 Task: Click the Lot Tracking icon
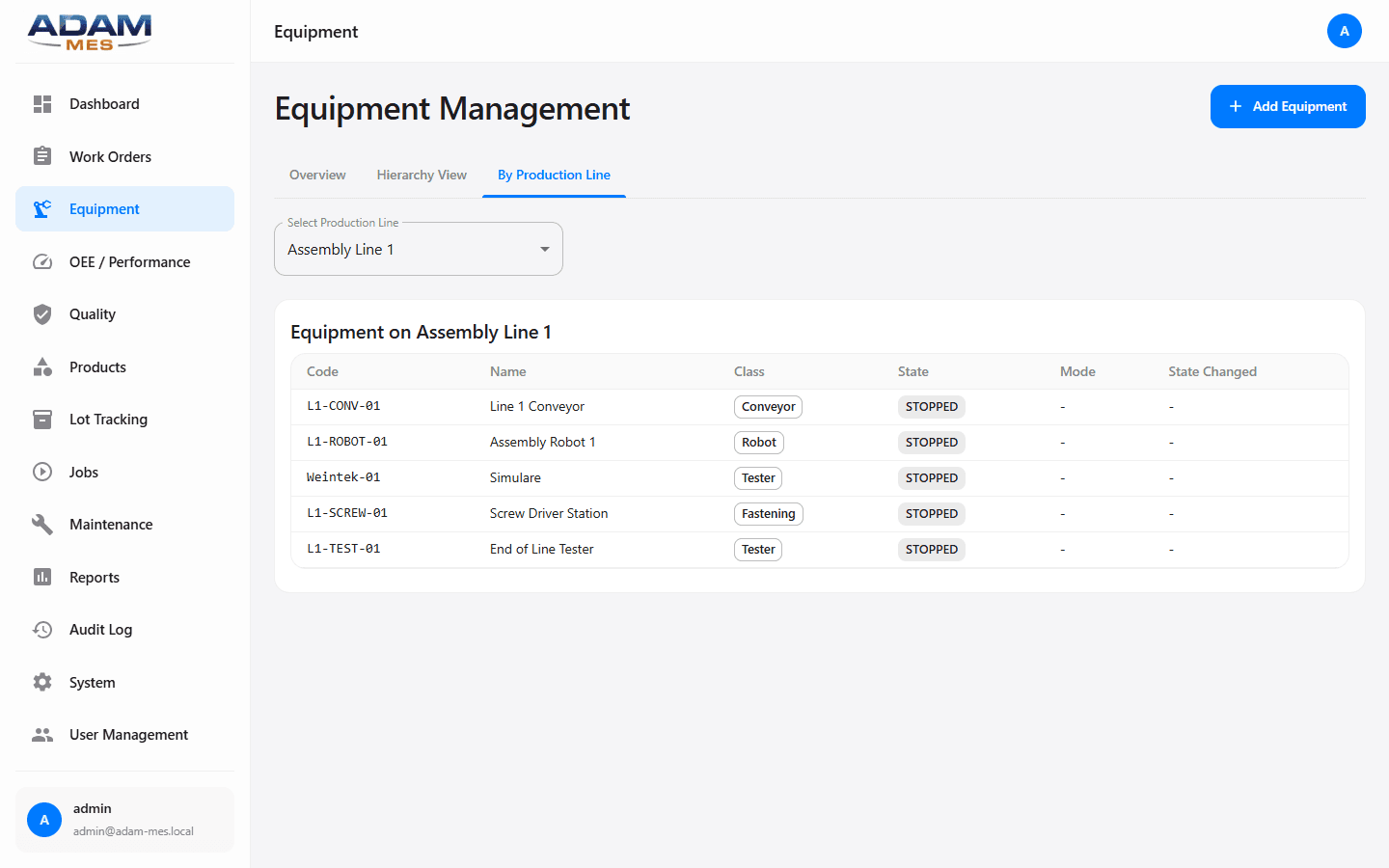click(42, 419)
